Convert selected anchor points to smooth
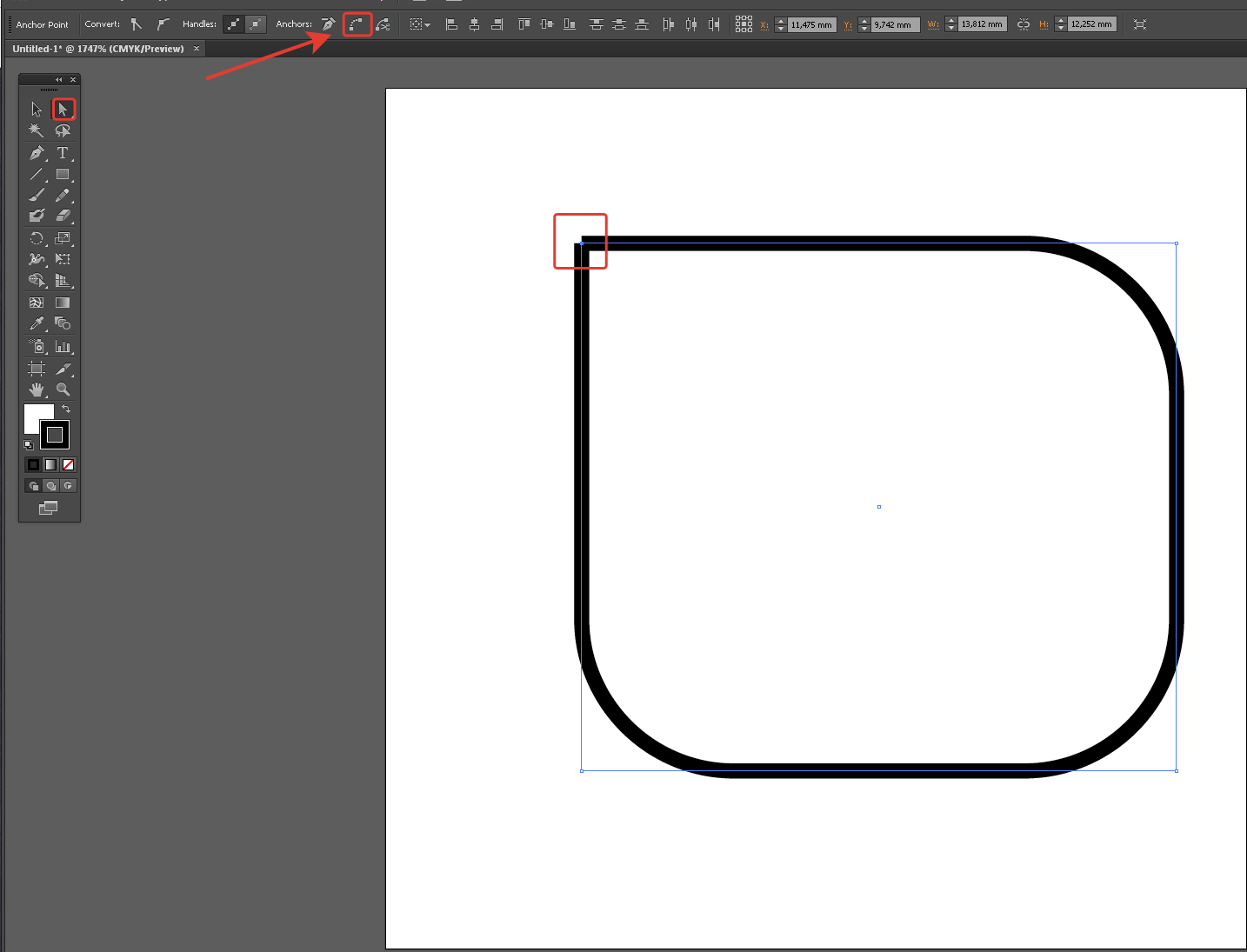Viewport: 1247px width, 952px height. [x=163, y=24]
